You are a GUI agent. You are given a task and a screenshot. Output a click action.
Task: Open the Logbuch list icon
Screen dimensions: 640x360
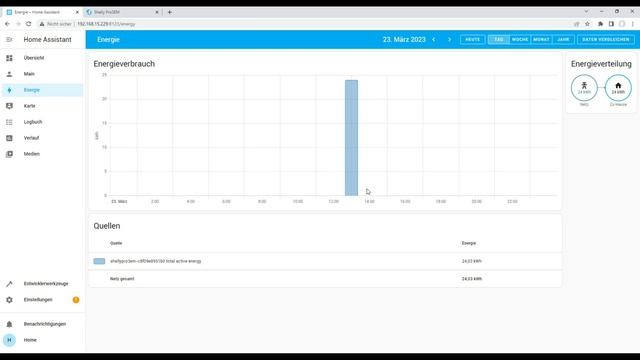coord(9,122)
